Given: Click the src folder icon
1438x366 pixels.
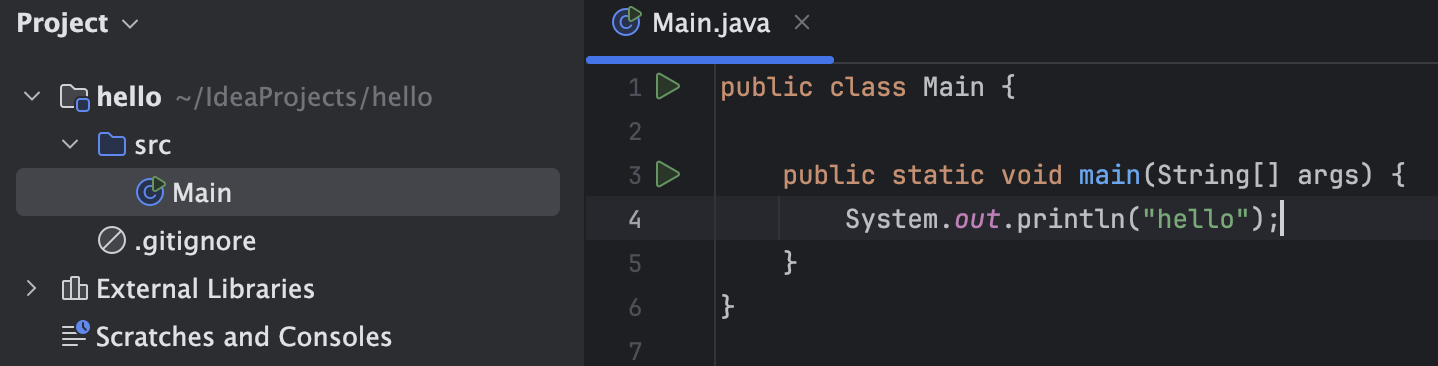Looking at the screenshot, I should tap(112, 145).
